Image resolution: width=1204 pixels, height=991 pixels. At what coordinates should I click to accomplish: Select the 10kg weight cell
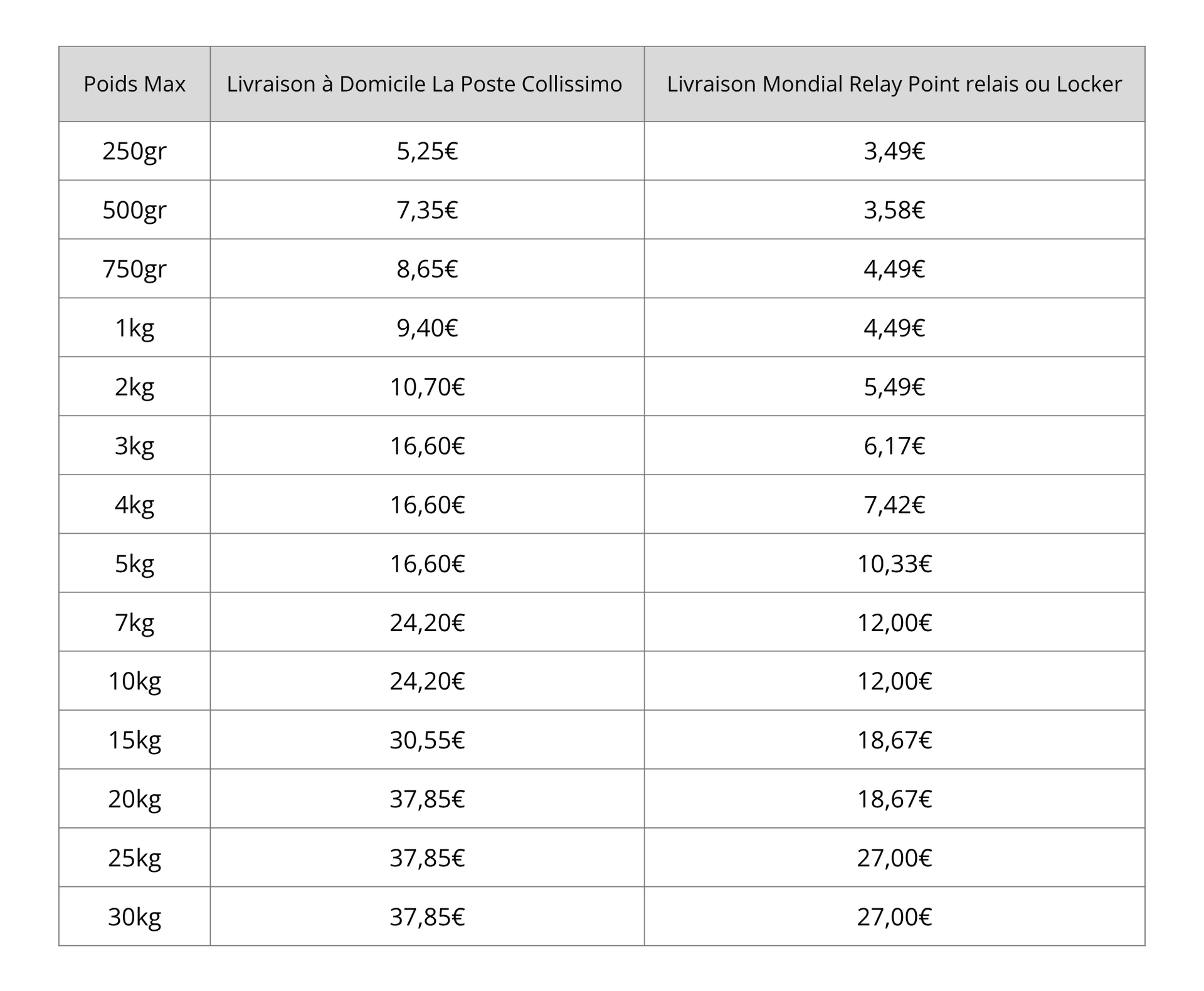click(134, 681)
